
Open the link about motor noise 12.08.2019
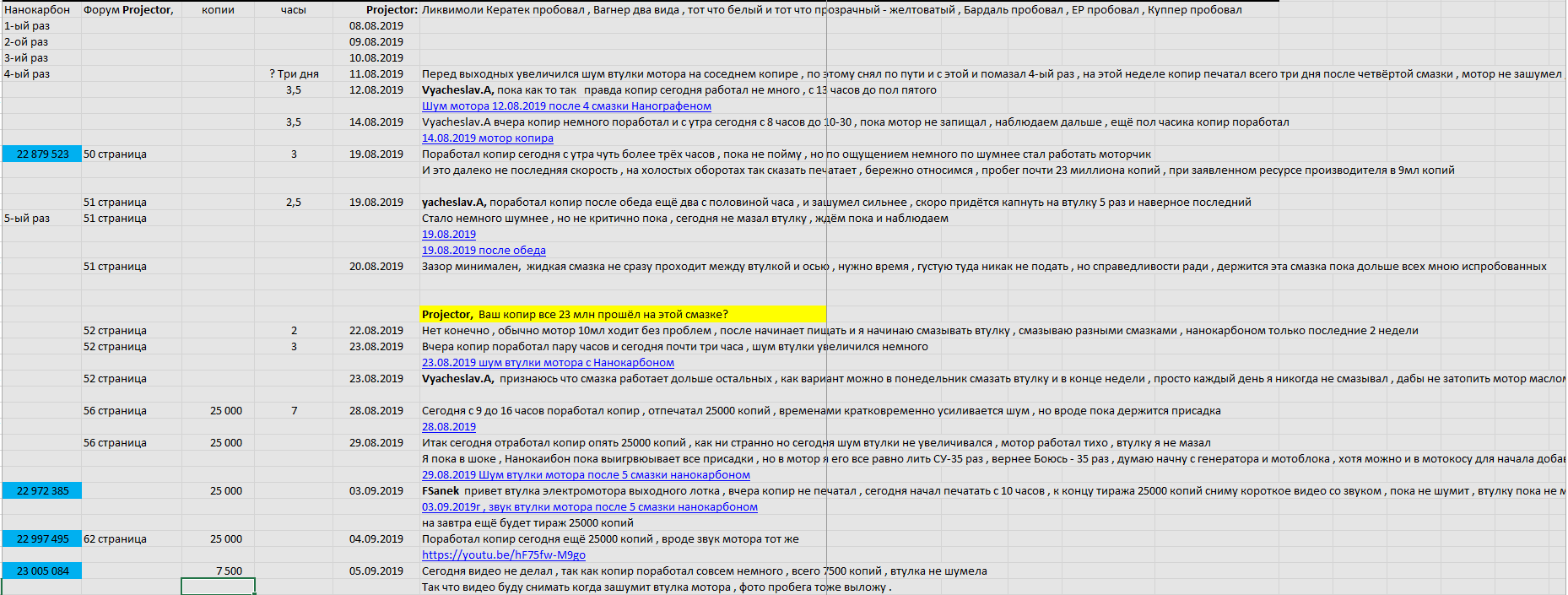point(566,106)
